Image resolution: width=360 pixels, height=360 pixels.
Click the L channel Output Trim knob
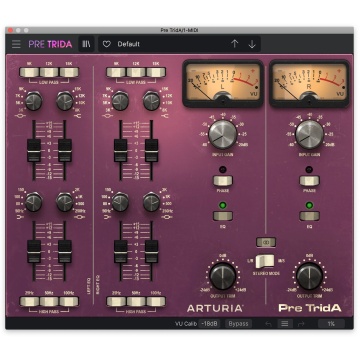pos(223,276)
